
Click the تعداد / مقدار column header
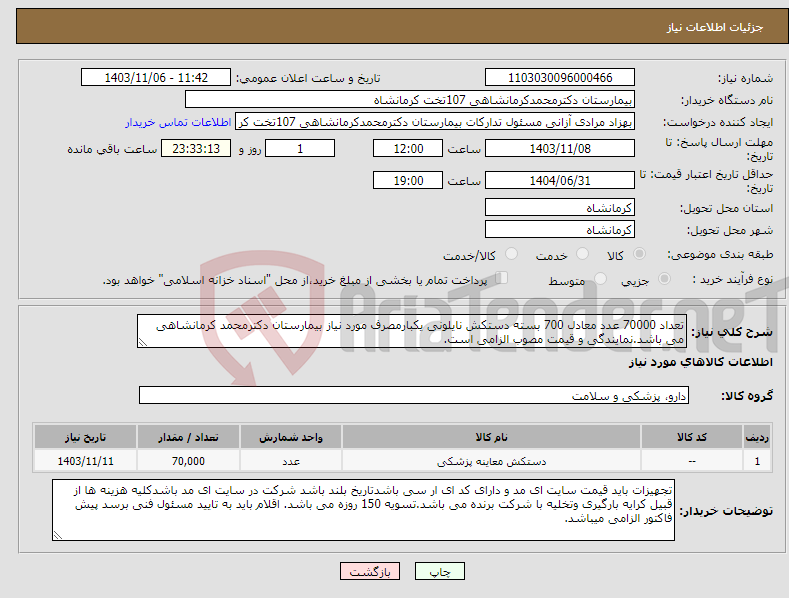(188, 437)
